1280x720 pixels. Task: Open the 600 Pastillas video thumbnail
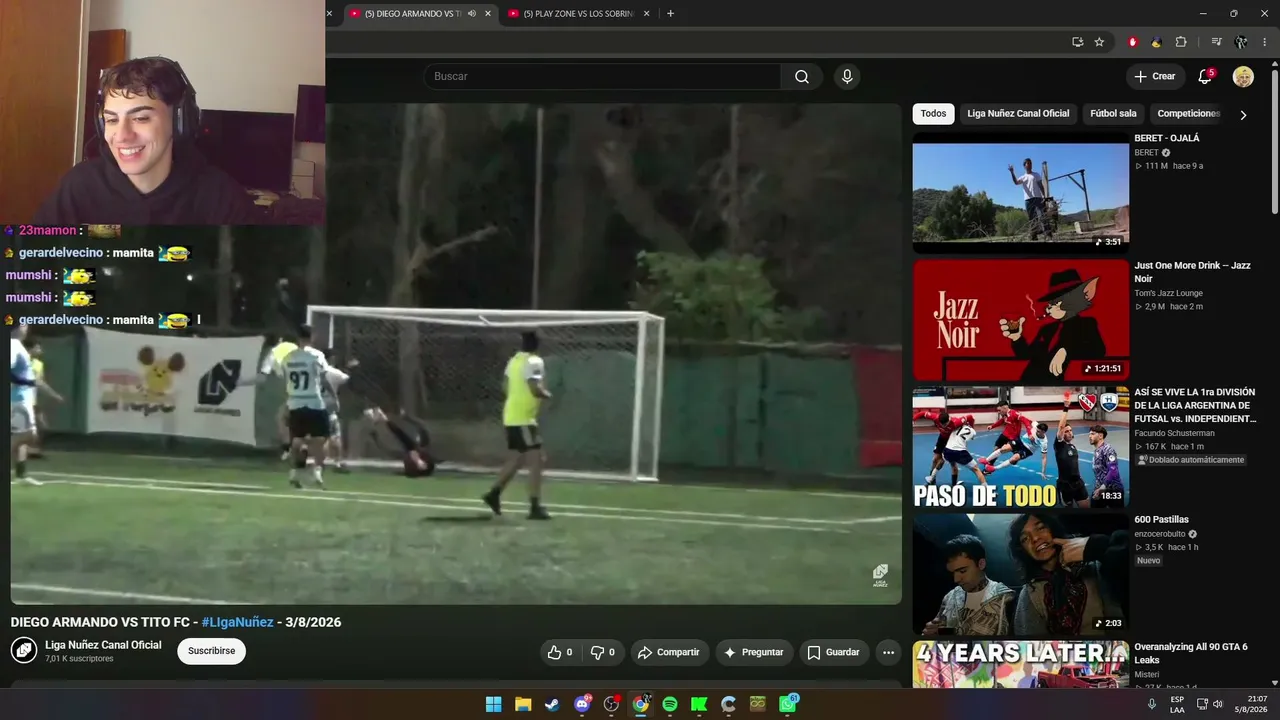(1020, 574)
